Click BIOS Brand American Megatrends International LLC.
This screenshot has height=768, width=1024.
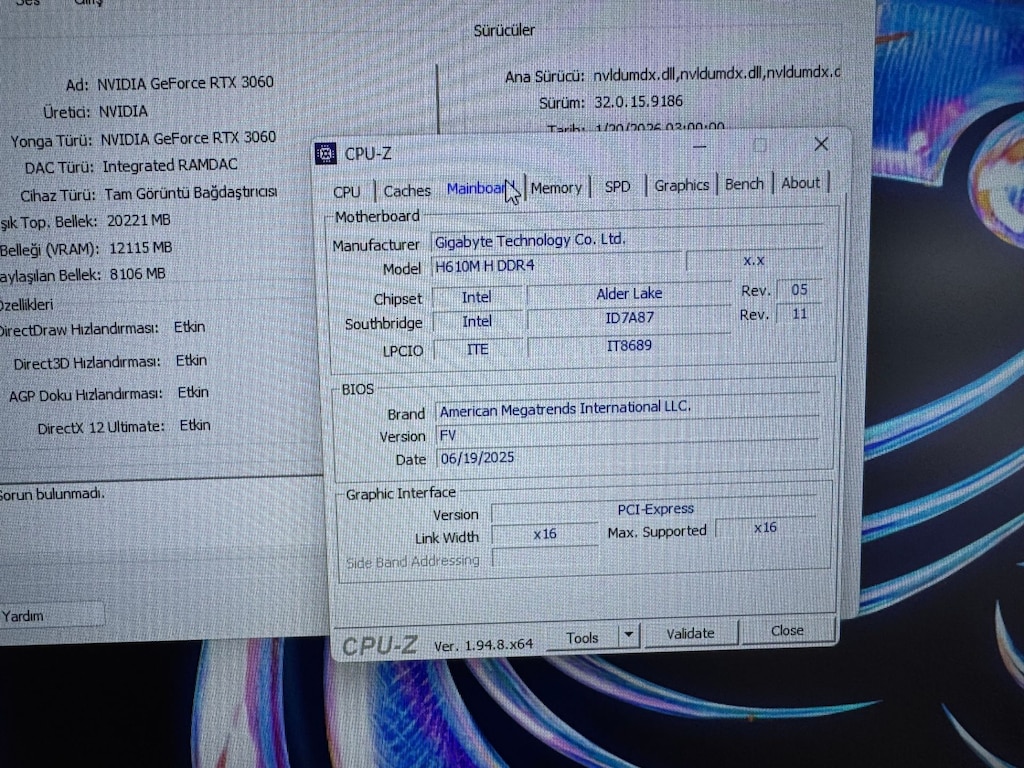[627, 409]
